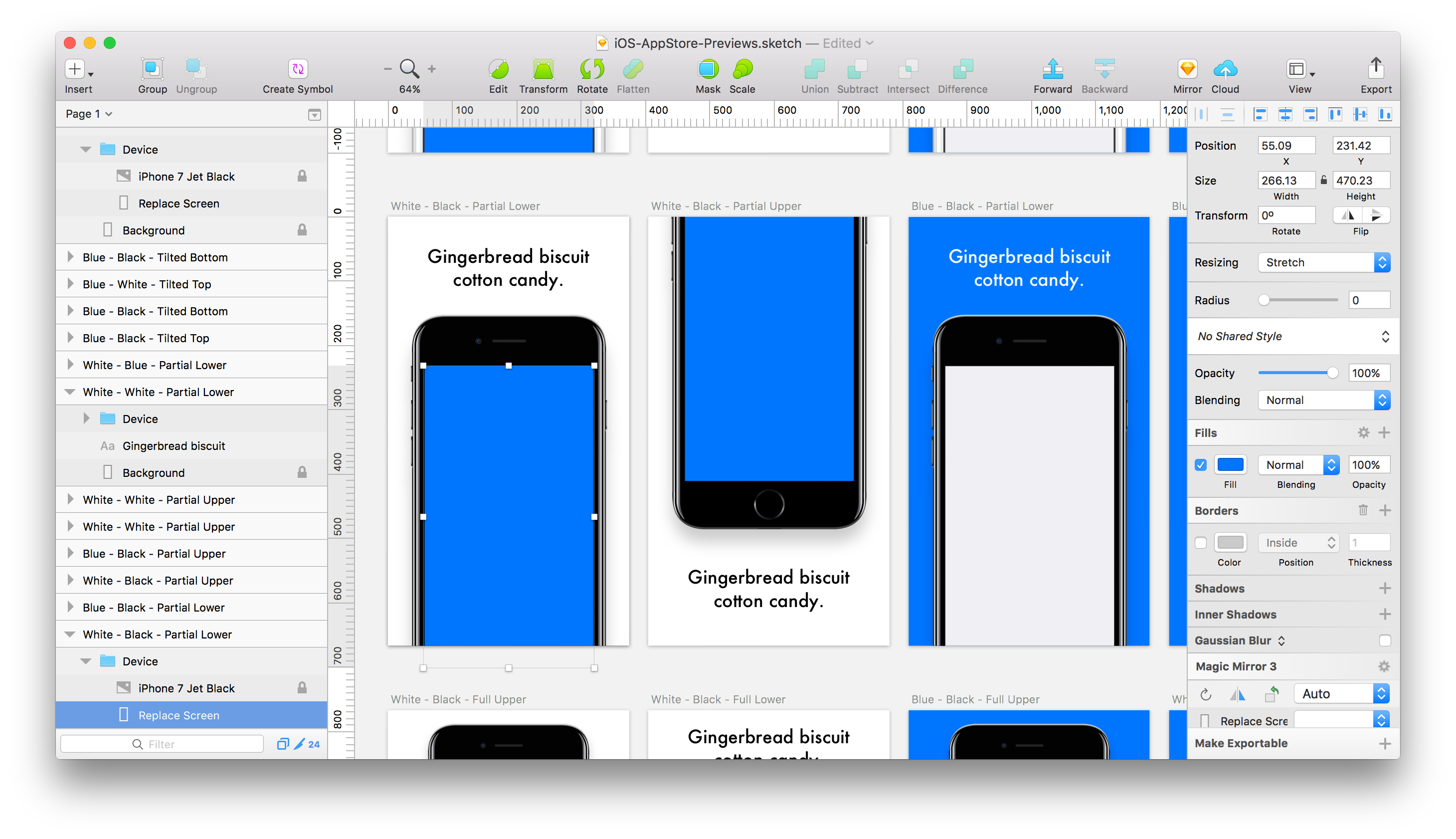Click the Group toolbar icon
The image size is (1456, 839).
pyautogui.click(x=152, y=69)
